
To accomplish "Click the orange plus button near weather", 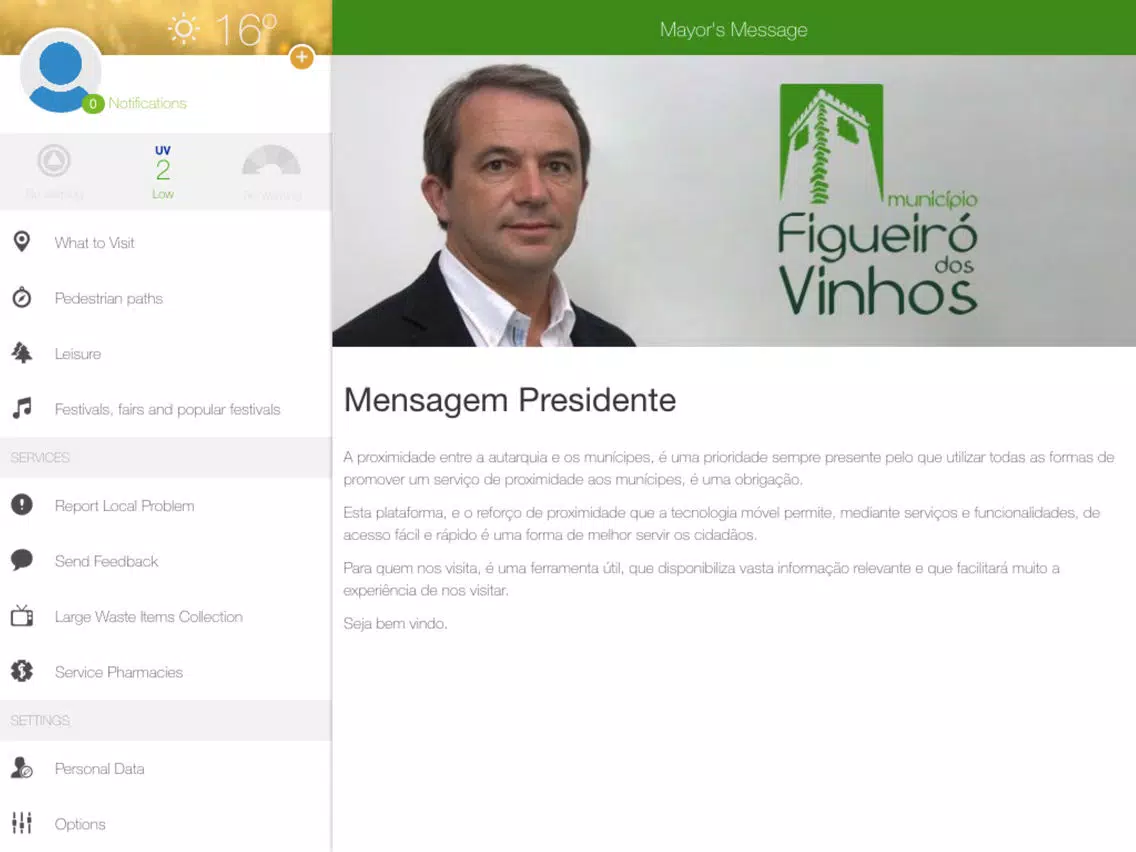I will pyautogui.click(x=301, y=57).
